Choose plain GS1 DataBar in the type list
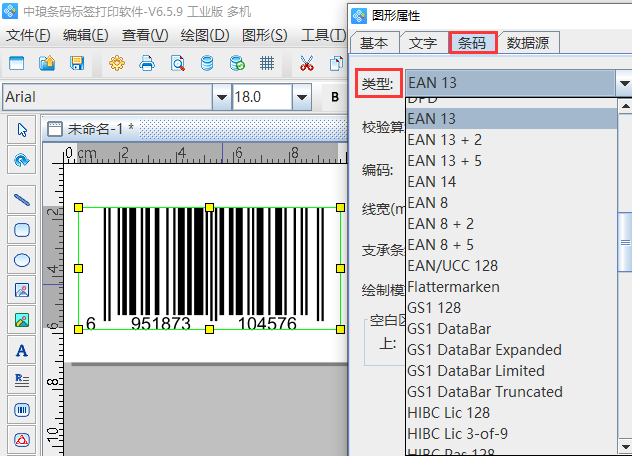 point(511,329)
